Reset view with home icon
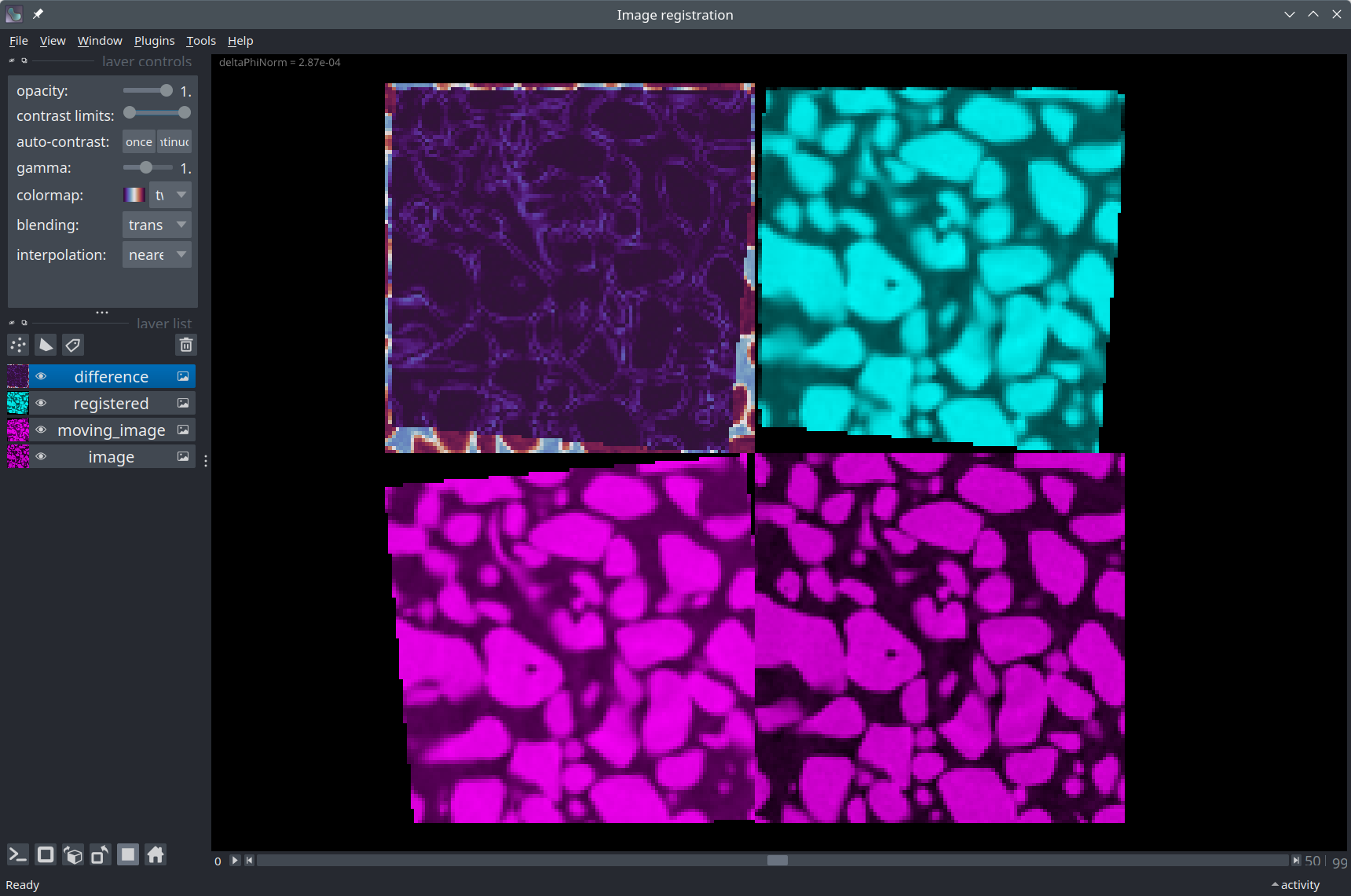The image size is (1351, 896). point(156,854)
